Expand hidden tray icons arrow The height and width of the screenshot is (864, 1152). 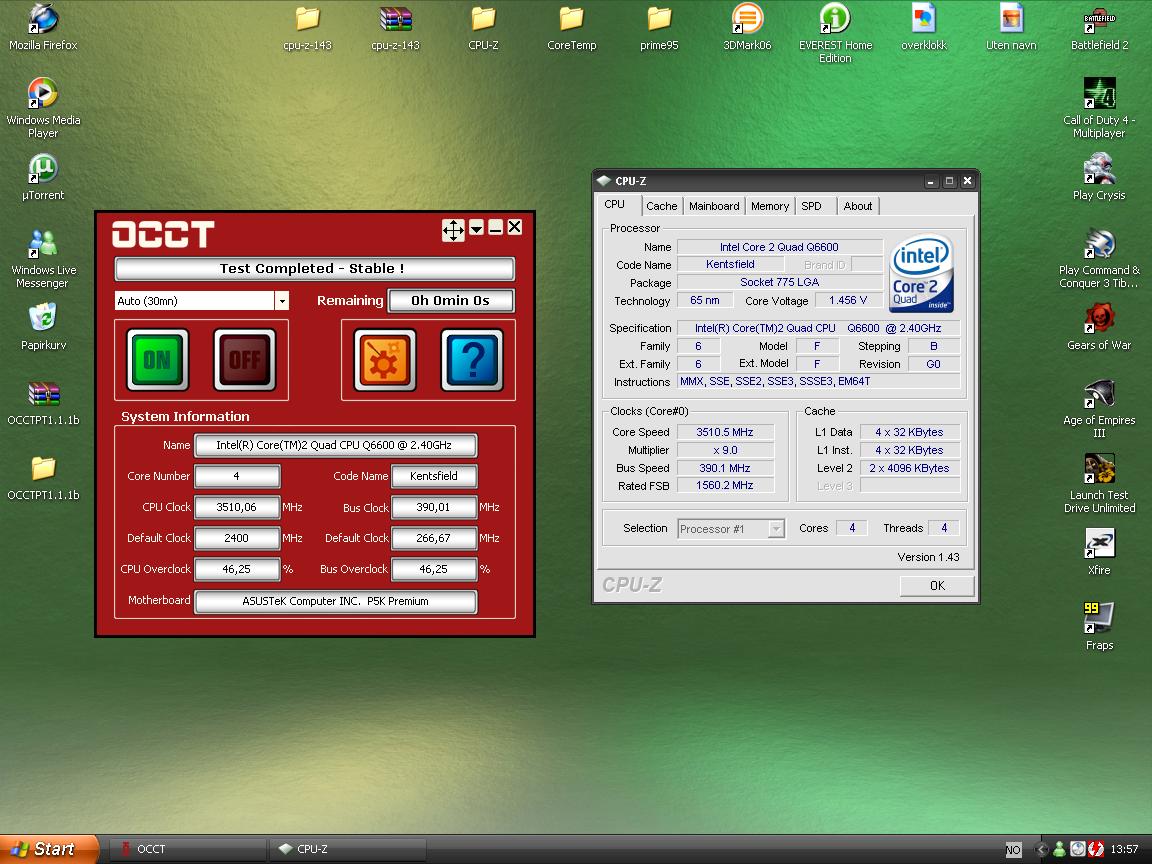point(1041,849)
